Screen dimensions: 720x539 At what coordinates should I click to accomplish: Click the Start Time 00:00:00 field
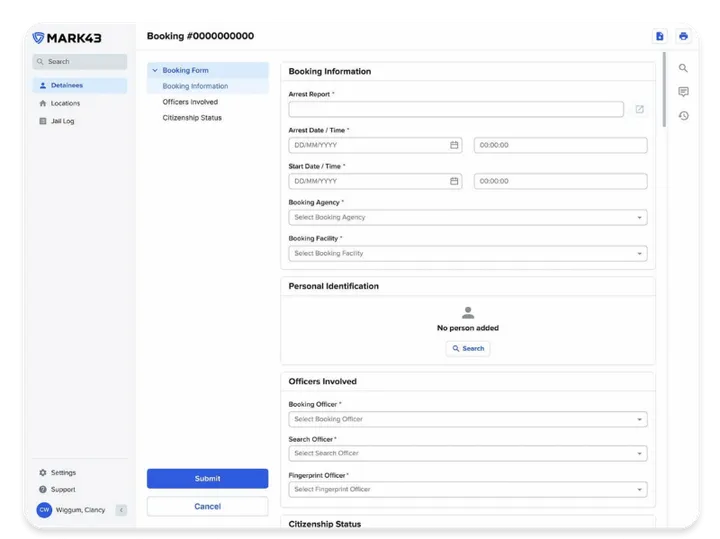(561, 181)
